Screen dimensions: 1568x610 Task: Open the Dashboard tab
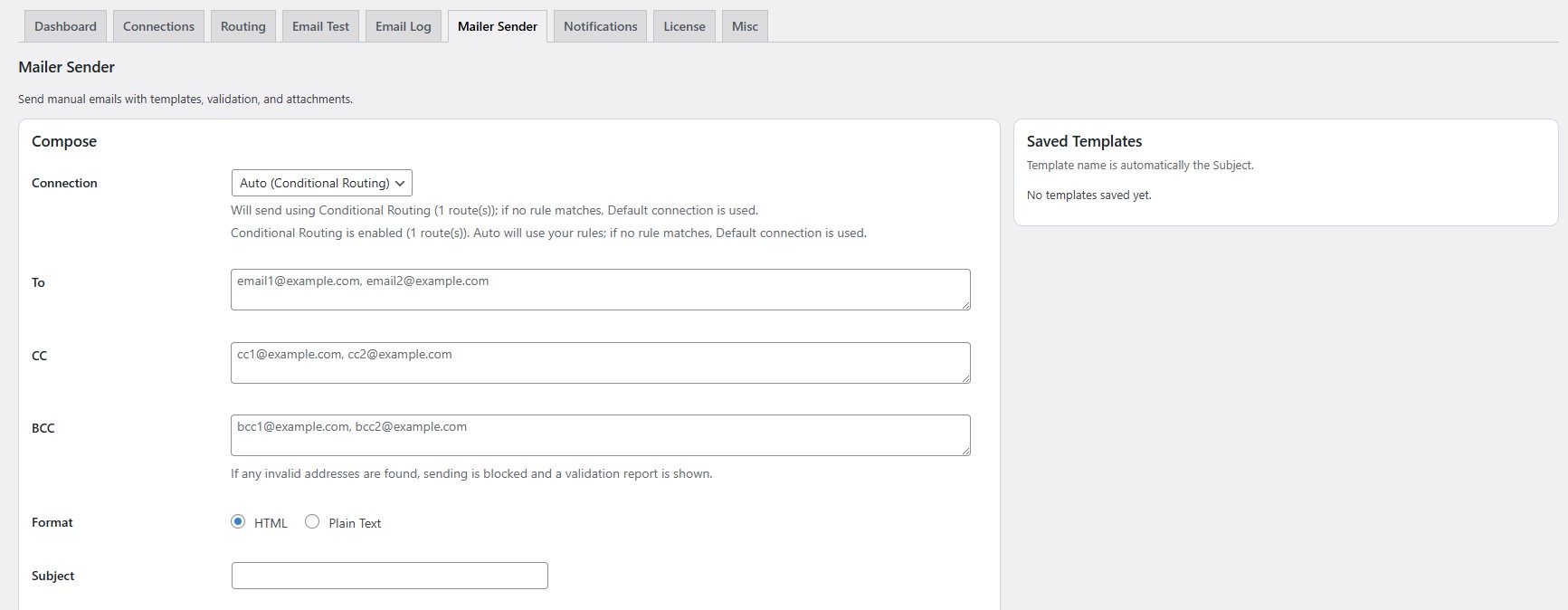pyautogui.click(x=65, y=26)
